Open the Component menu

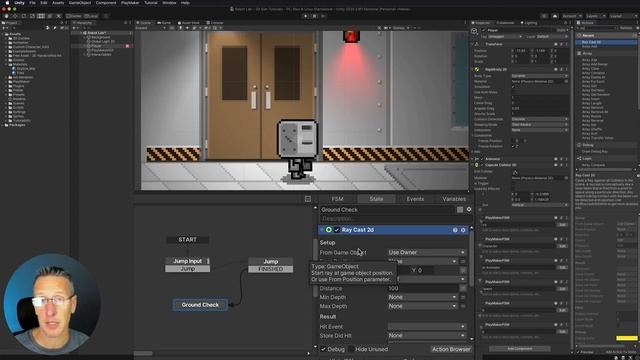106,3
